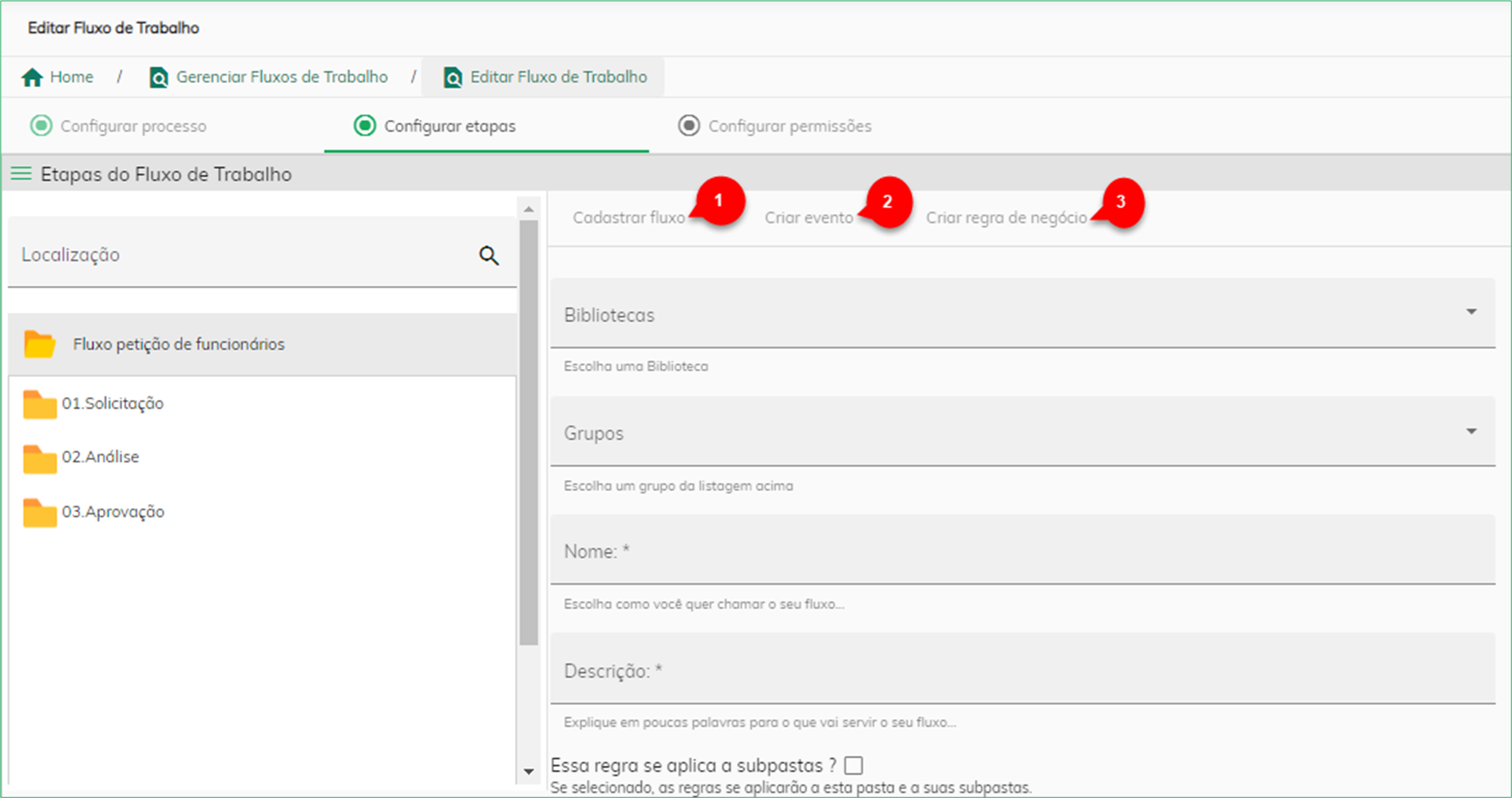Viewport: 1512px width, 798px height.
Task: Open the Criar evento tab
Action: [809, 217]
